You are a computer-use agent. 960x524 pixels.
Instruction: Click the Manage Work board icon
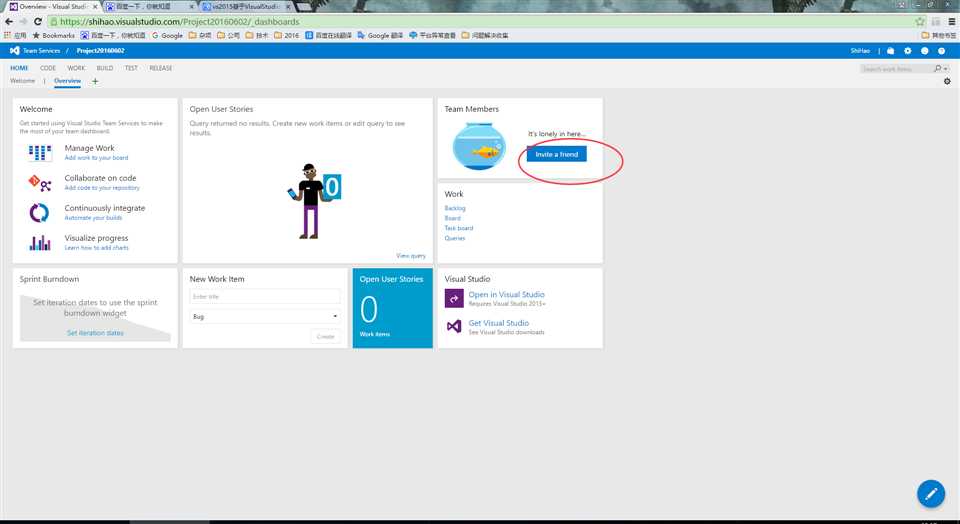40,152
